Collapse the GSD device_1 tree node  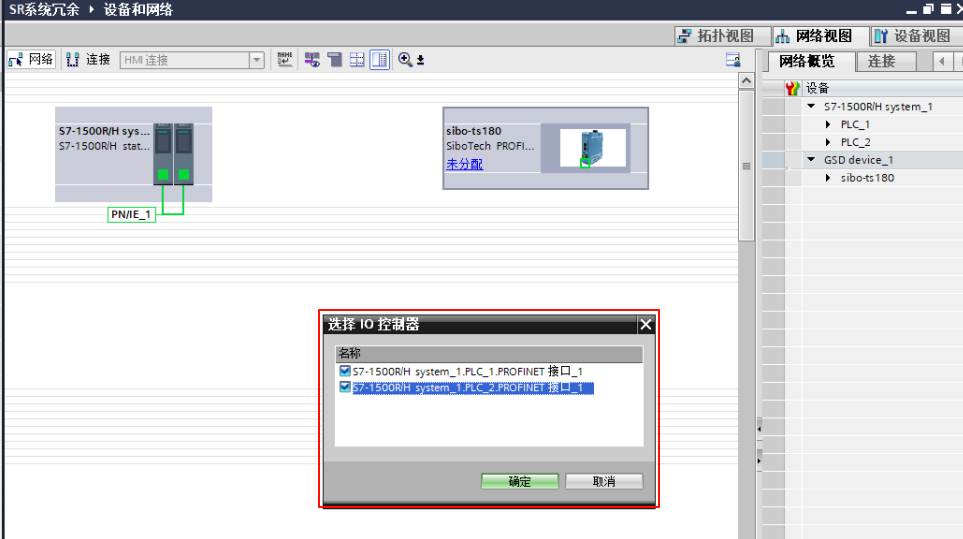click(x=811, y=160)
